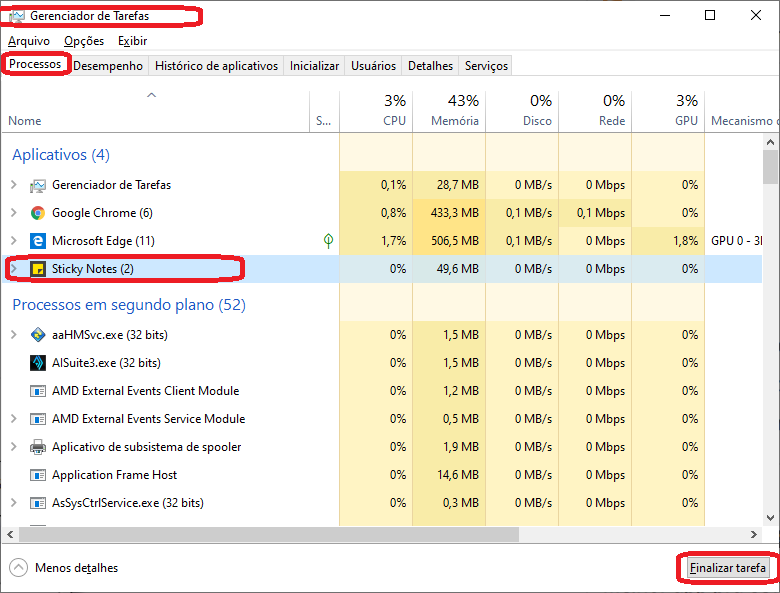Click the 1,8% GPU cell of Edge

point(669,241)
